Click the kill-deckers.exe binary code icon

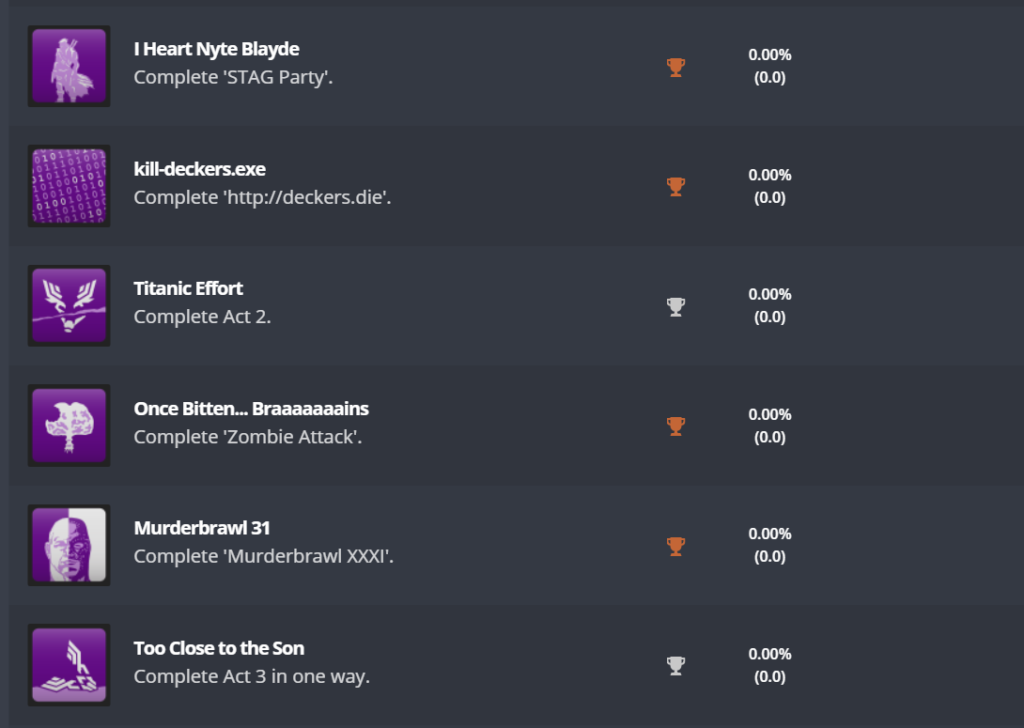point(69,186)
